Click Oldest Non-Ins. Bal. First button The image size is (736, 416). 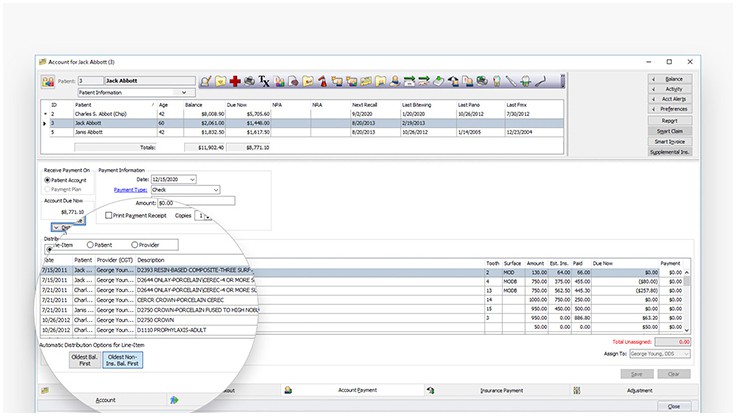tap(123, 360)
